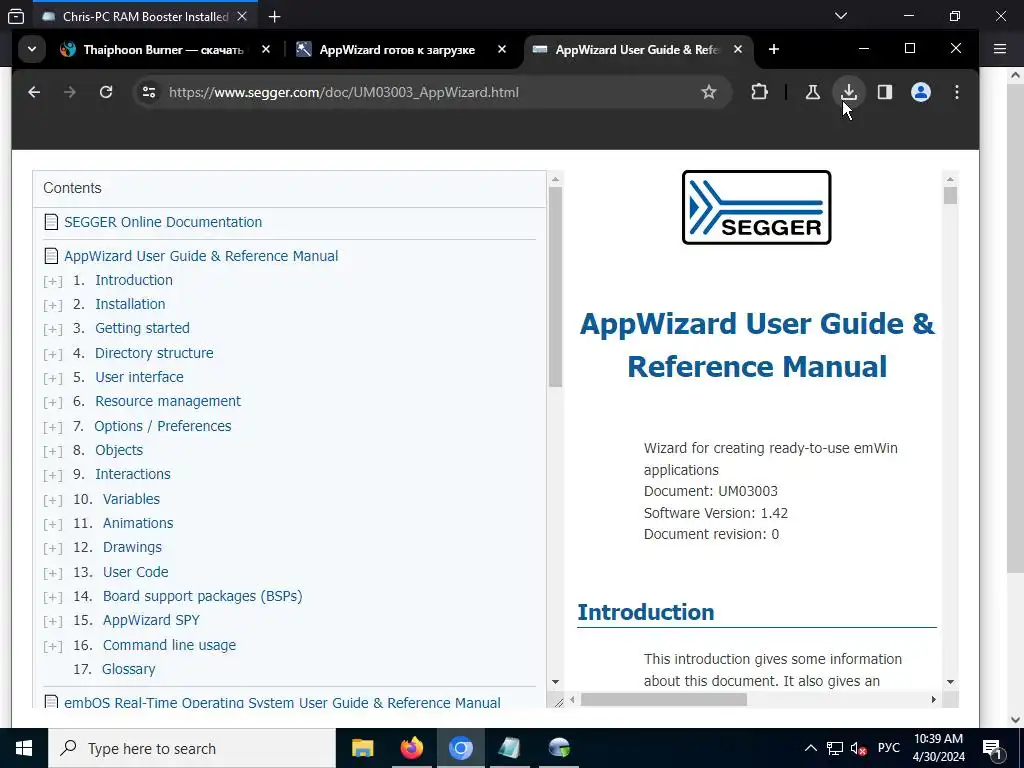Click the taskbar search box

coord(191,748)
